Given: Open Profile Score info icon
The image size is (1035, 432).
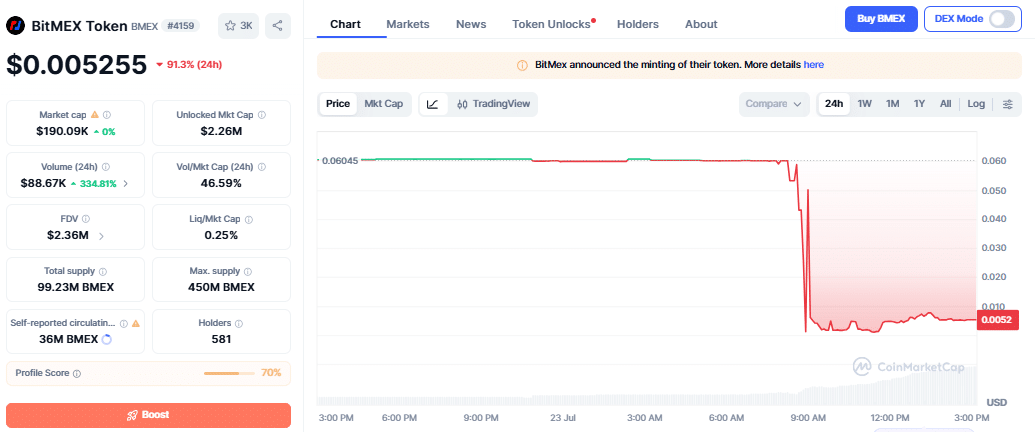Looking at the screenshot, I should pos(77,374).
